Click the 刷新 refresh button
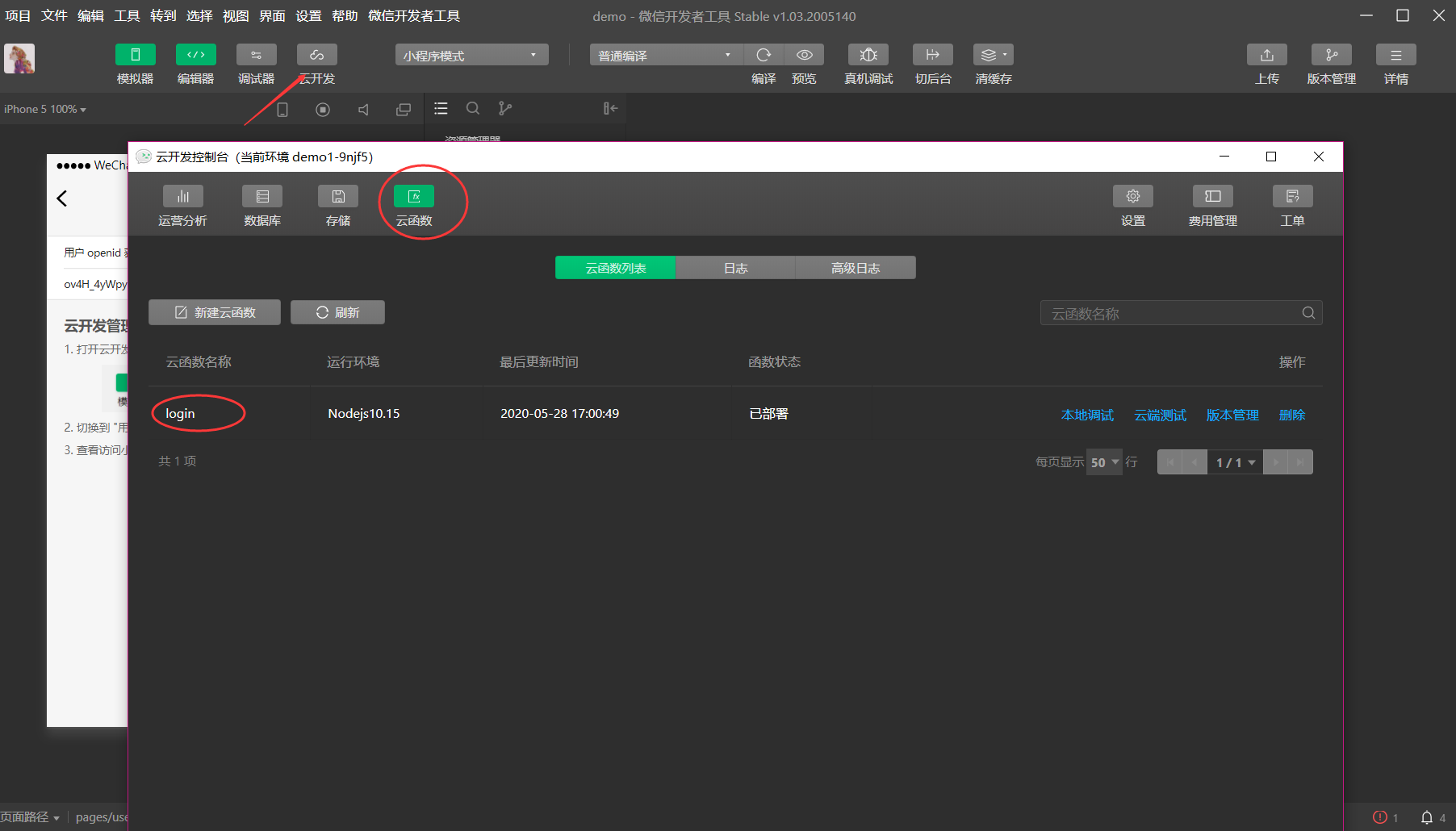 point(337,312)
